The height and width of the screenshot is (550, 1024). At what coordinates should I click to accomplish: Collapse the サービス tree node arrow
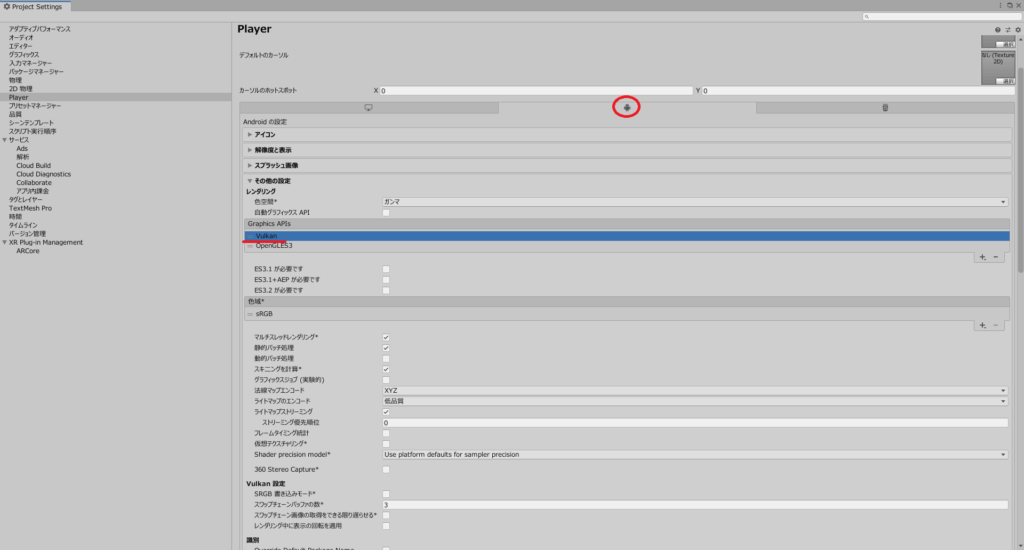pyautogui.click(x=5, y=140)
